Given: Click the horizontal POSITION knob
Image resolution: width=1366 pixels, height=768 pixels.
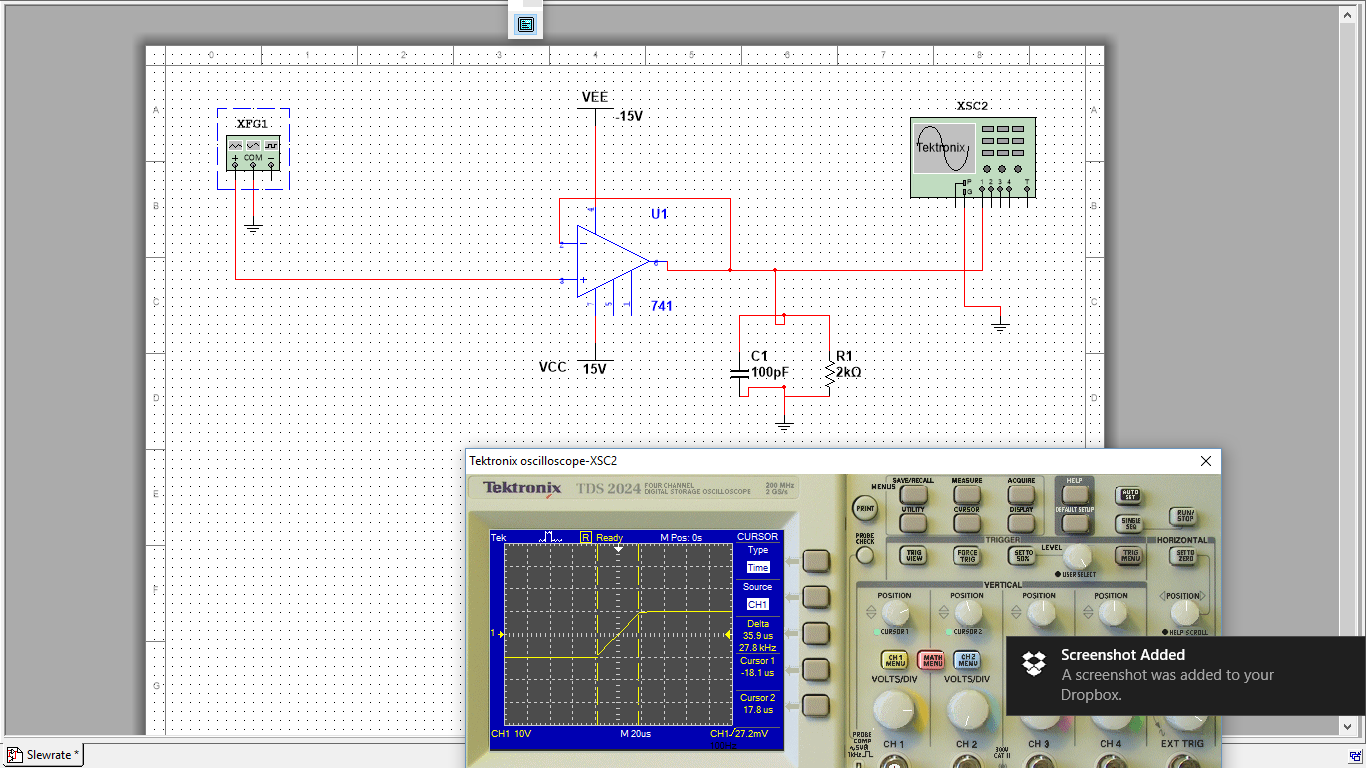Looking at the screenshot, I should tap(1185, 613).
